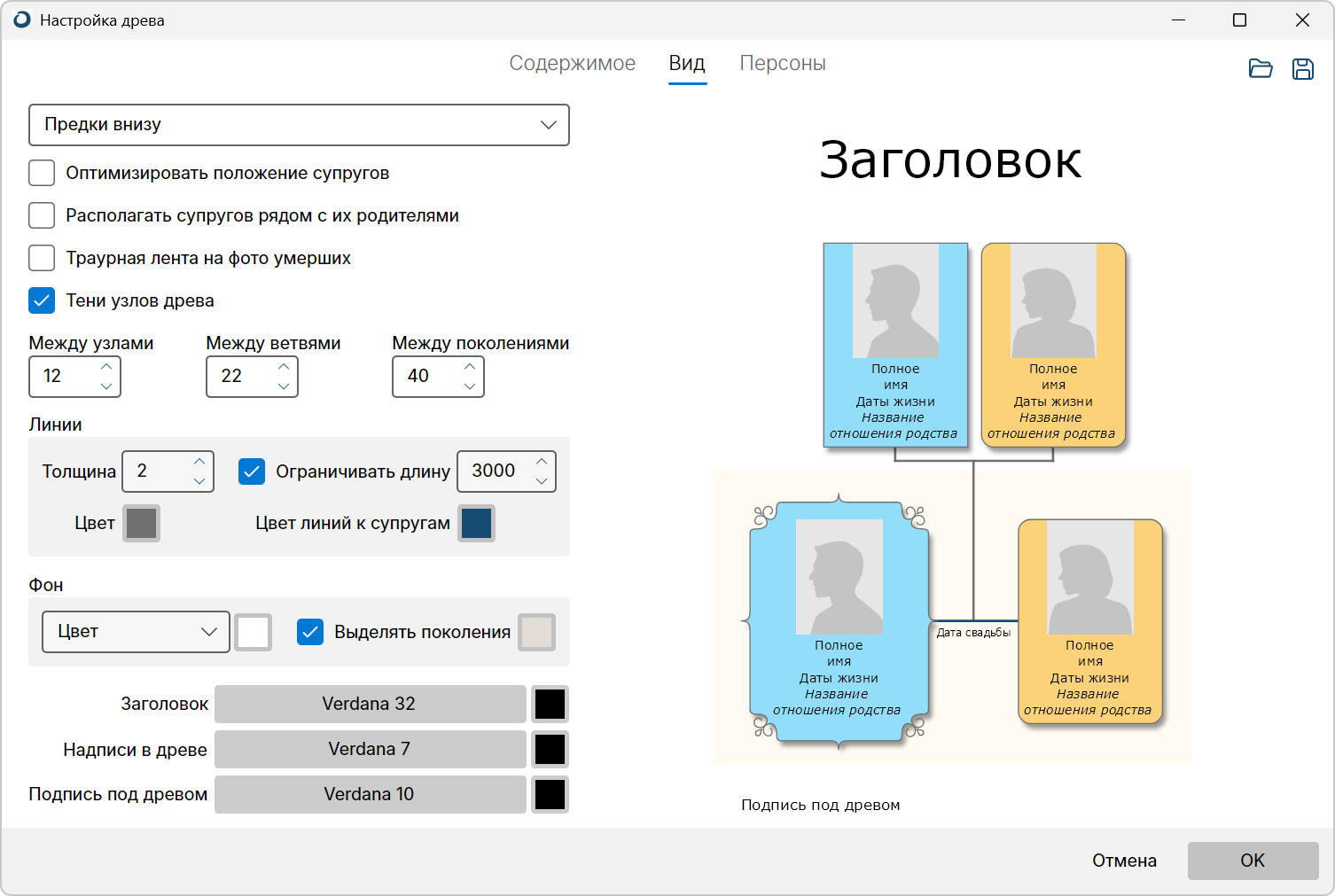Increase Между узлами value with up arrow
1335x896 pixels.
105,367
